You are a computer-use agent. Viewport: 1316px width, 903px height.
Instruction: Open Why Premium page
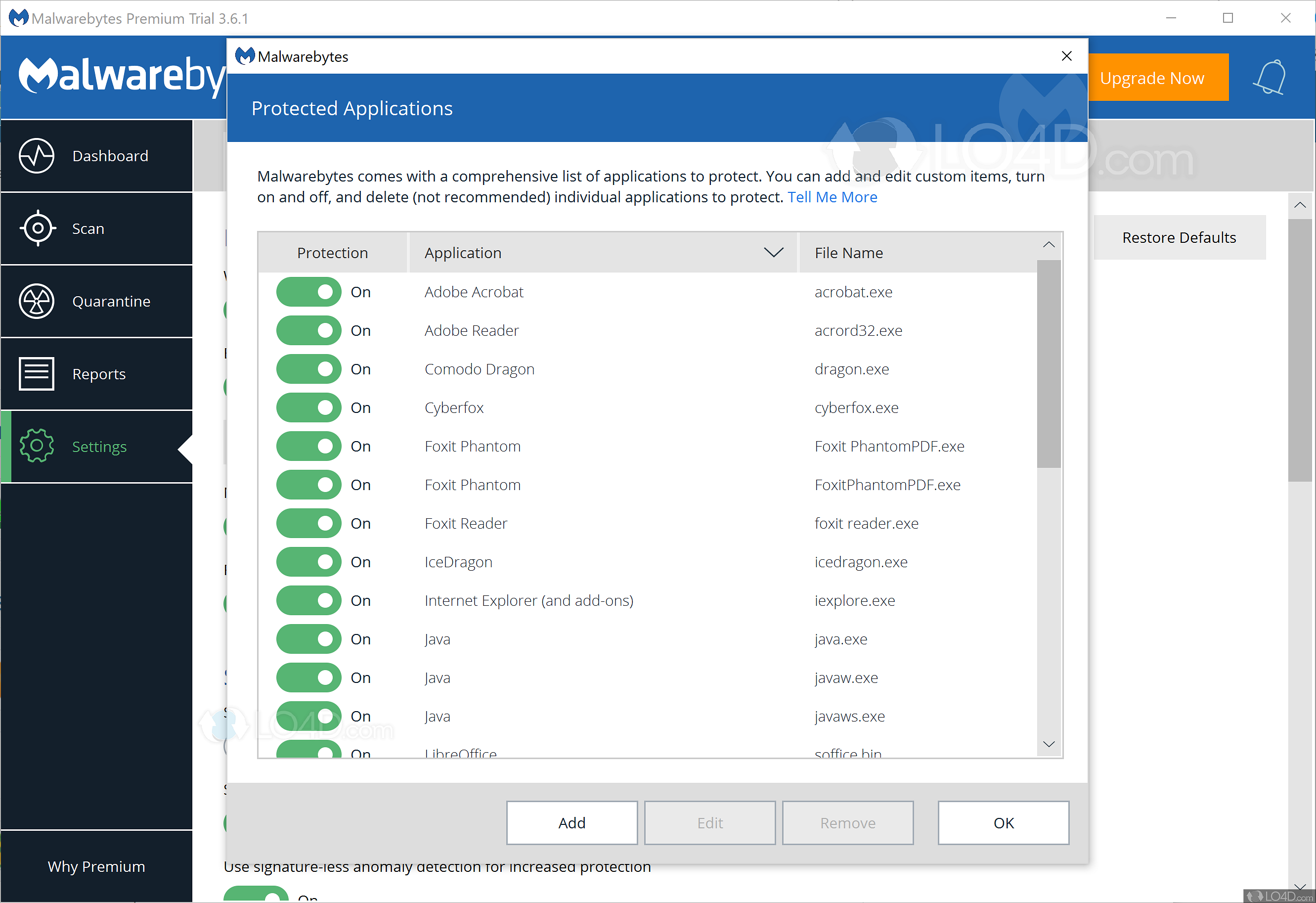pos(96,866)
